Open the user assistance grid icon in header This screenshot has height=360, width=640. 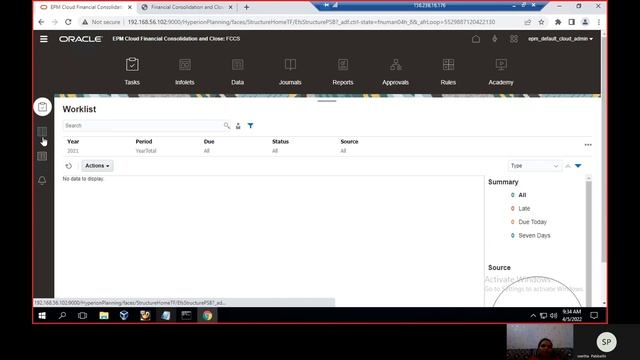tap(514, 39)
